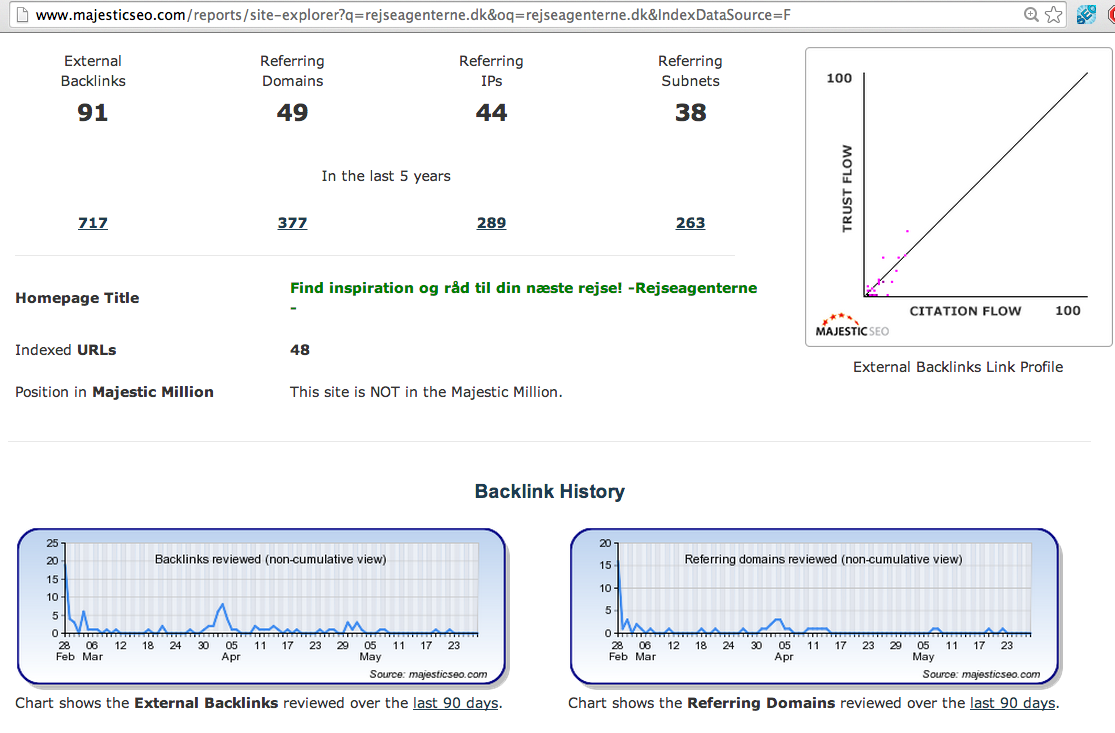Click the Indexed URLs value 48
The width and height of the screenshot is (1115, 733).
tap(299, 350)
